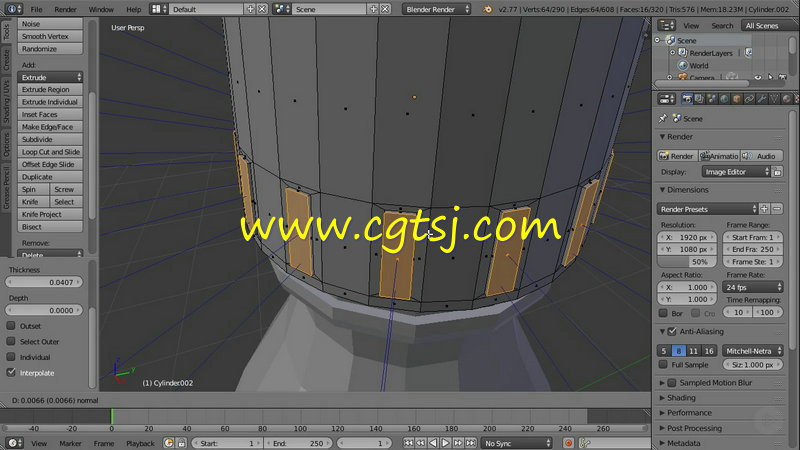
Task: Open the Timeline editor type icon
Action: [14, 443]
